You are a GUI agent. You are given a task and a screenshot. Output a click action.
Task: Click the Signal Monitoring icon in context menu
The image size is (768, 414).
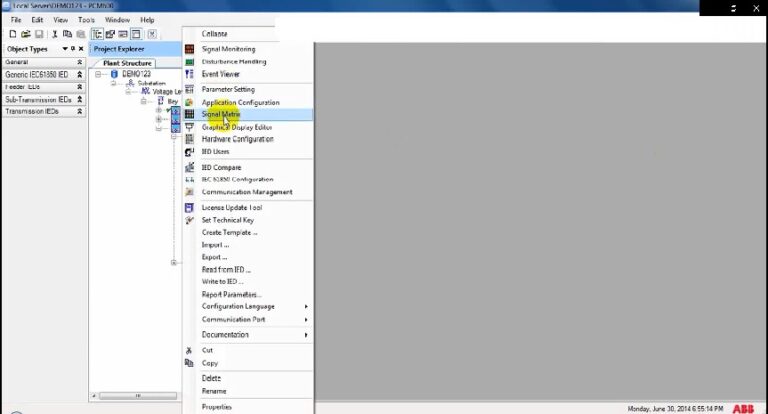[190, 49]
